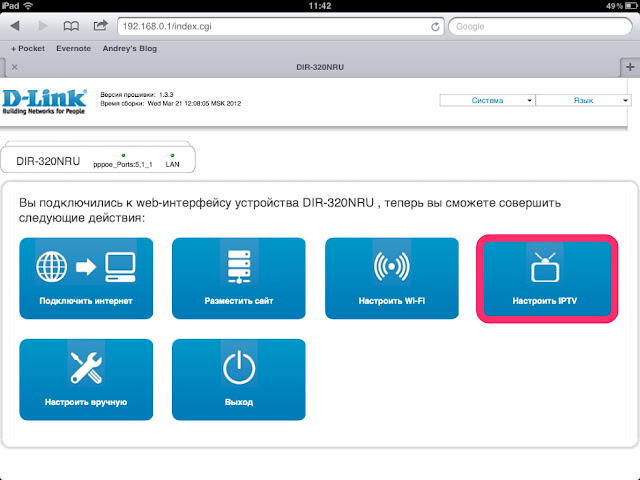Click the DIR-320NRU device label
This screenshot has height=480, width=640.
point(48,161)
